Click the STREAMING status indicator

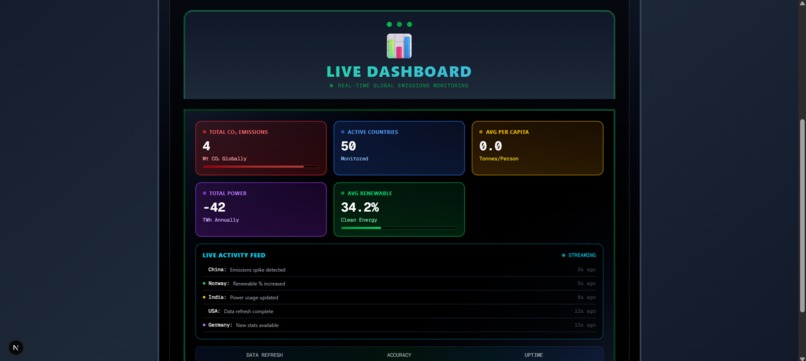pyautogui.click(x=579, y=255)
